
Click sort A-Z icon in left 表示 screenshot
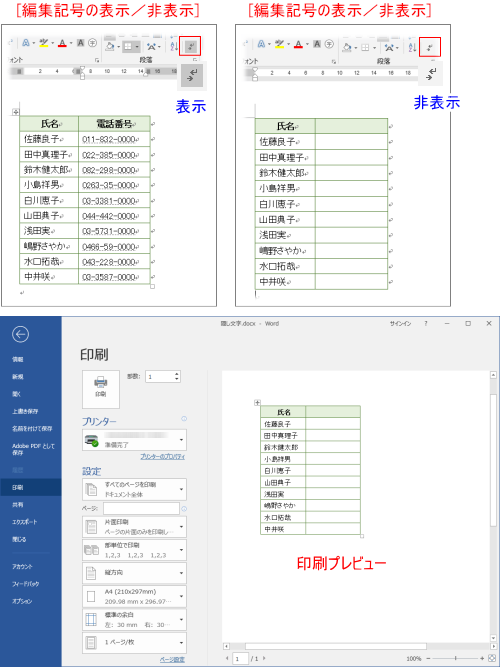(x=174, y=46)
